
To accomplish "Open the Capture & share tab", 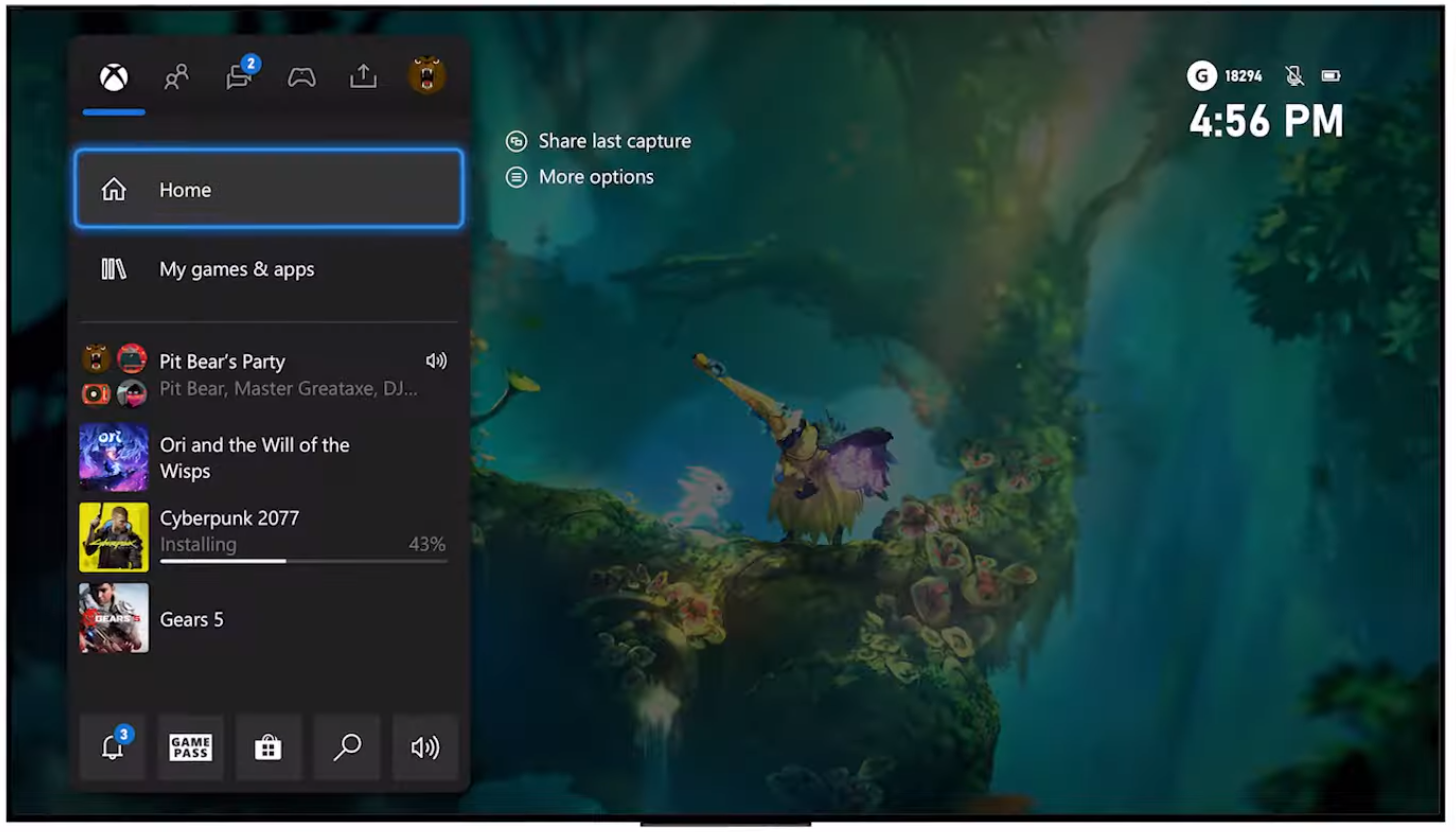I will click(363, 77).
